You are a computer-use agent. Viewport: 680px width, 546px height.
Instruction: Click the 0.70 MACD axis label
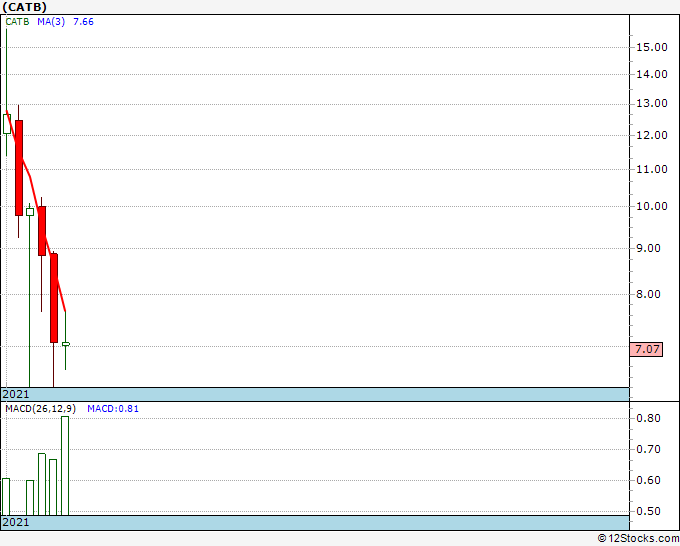pos(648,449)
